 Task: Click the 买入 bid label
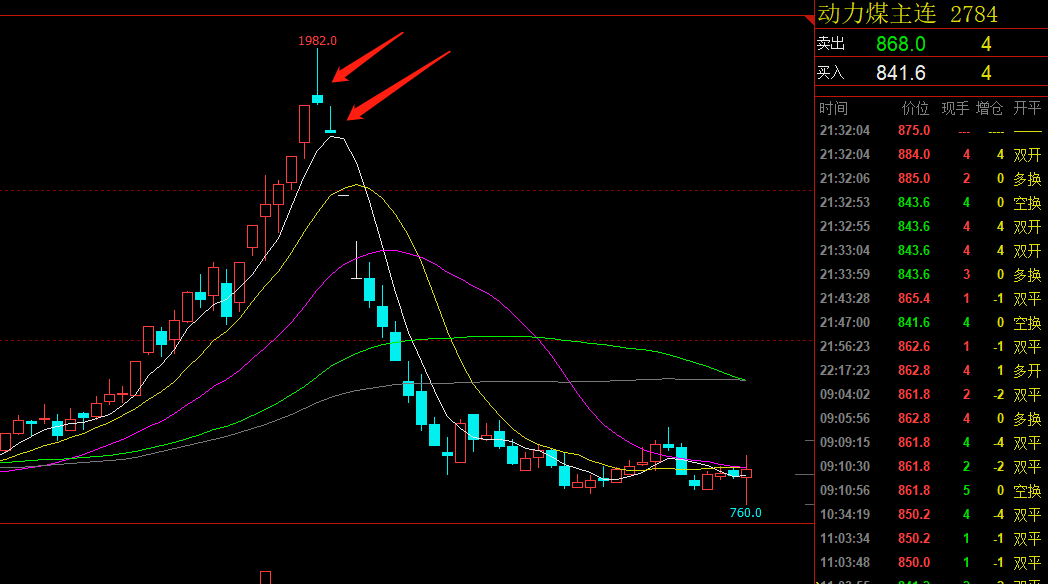pos(831,73)
